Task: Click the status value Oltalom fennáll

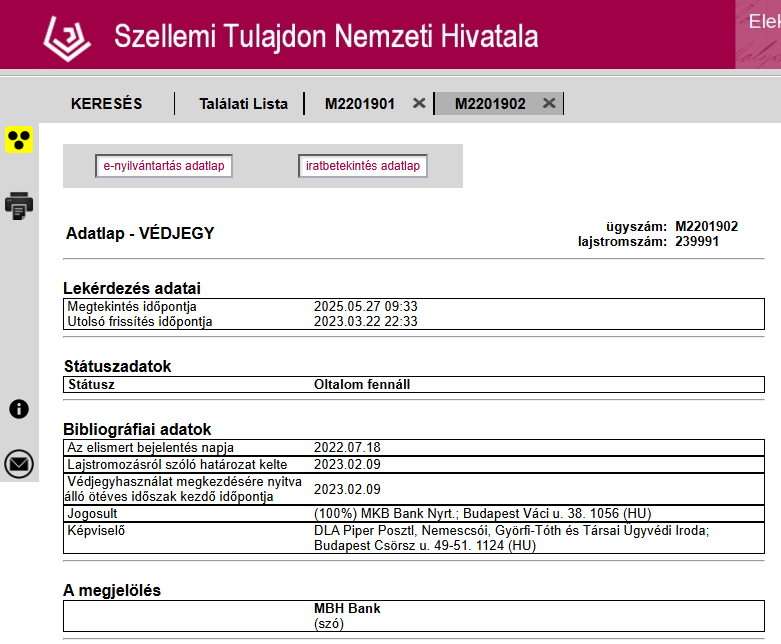Action: point(362,385)
